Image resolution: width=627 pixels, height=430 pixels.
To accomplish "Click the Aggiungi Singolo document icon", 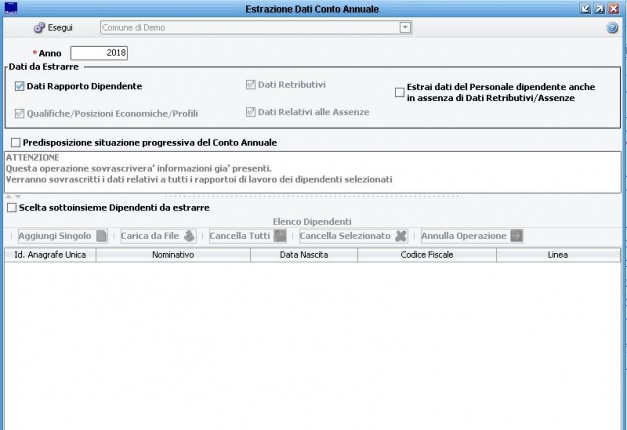I will point(102,236).
